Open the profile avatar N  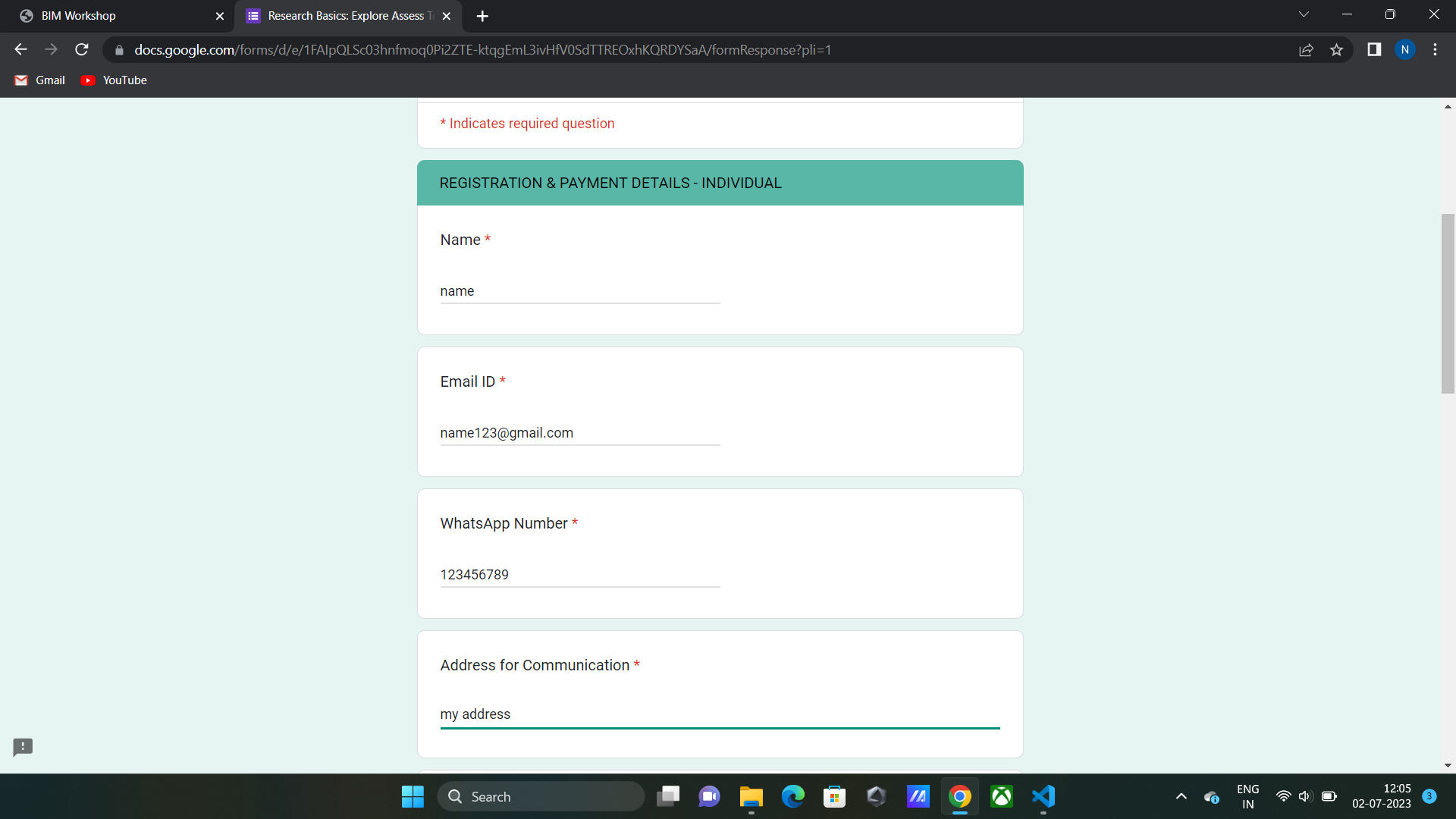click(x=1404, y=50)
